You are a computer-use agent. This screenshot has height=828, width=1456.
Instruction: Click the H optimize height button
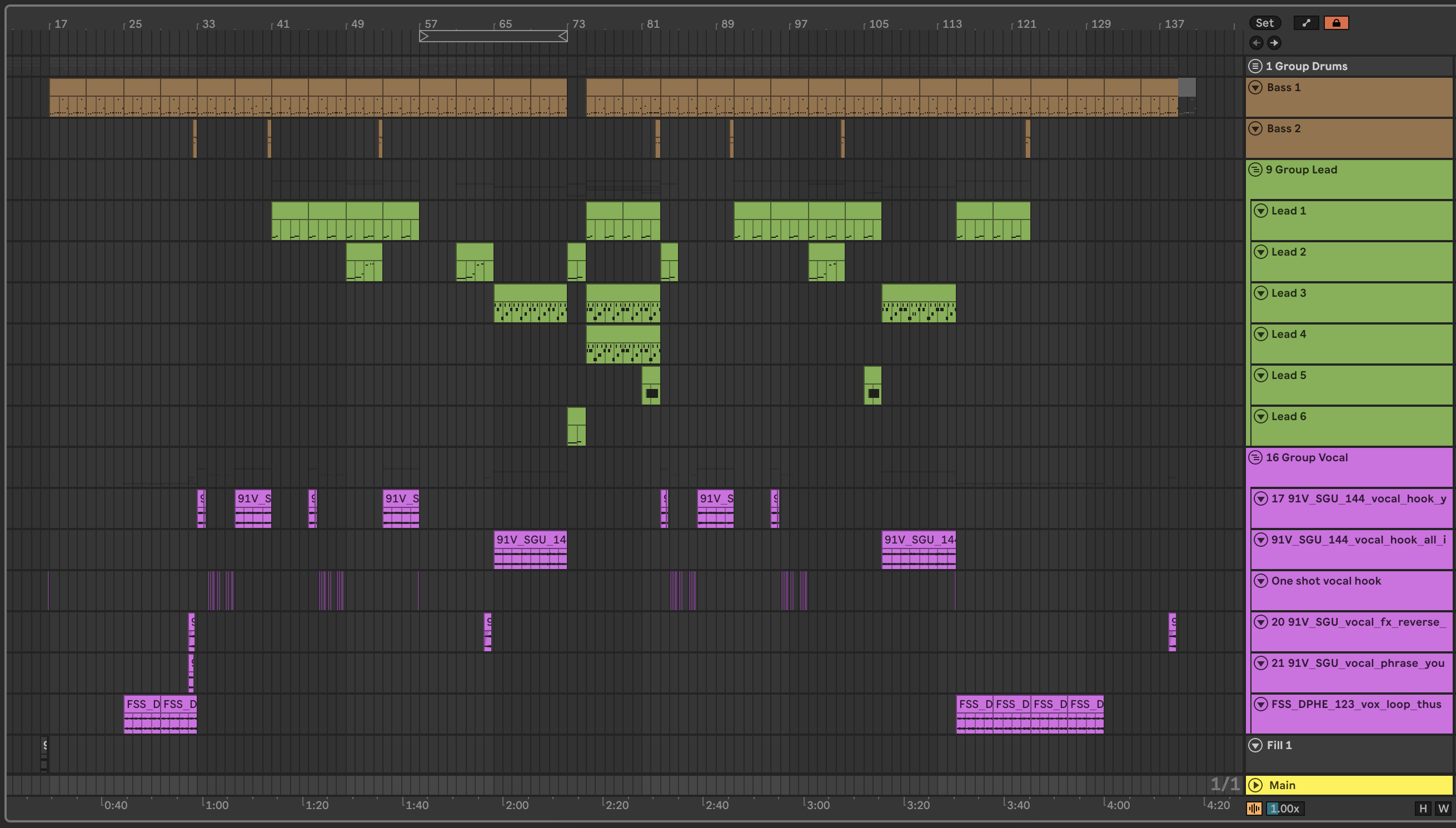coord(1423,808)
